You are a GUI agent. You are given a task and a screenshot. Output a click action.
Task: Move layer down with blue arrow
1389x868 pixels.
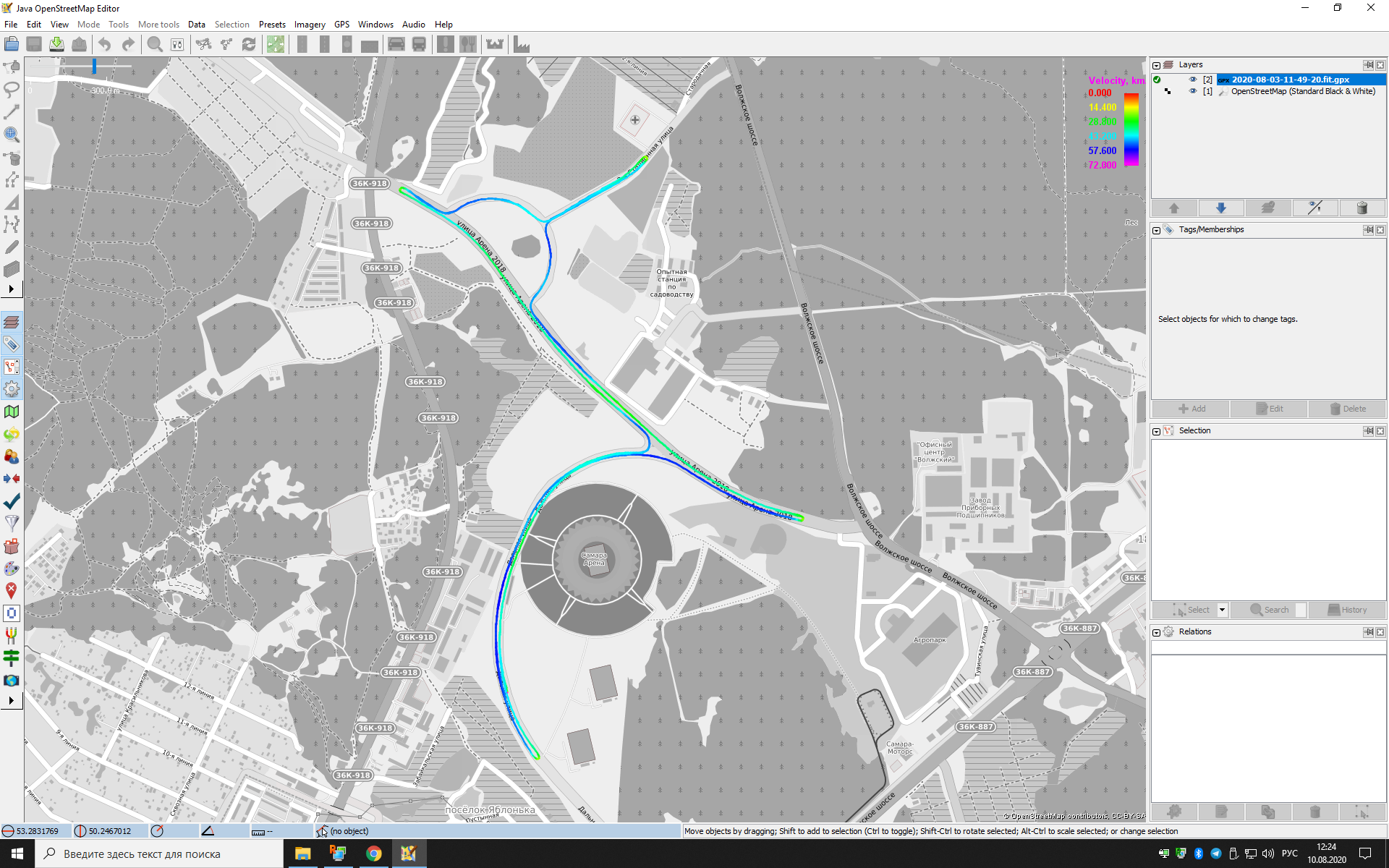1221,208
